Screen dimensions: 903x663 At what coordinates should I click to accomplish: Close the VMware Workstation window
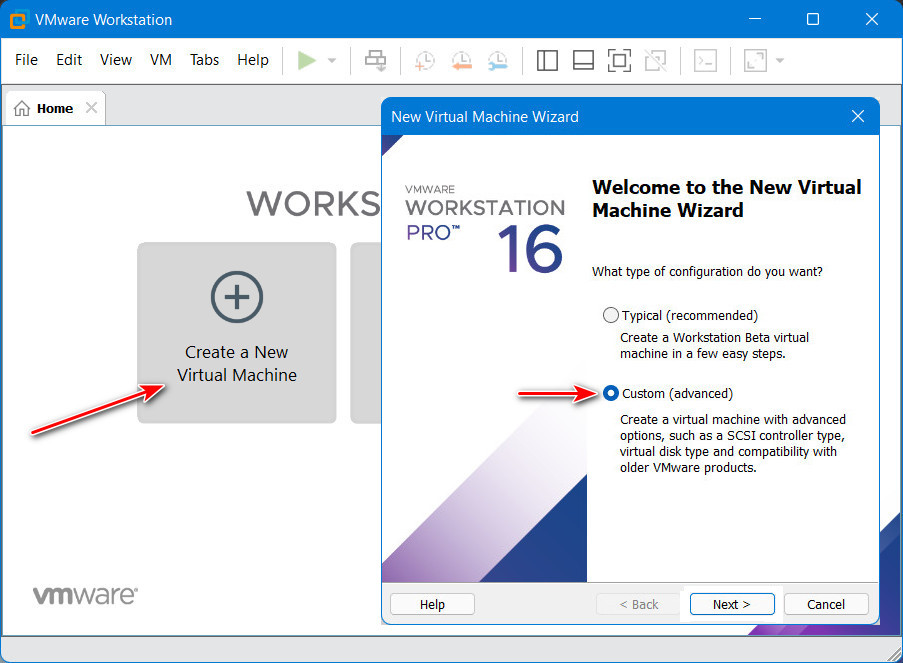872,19
